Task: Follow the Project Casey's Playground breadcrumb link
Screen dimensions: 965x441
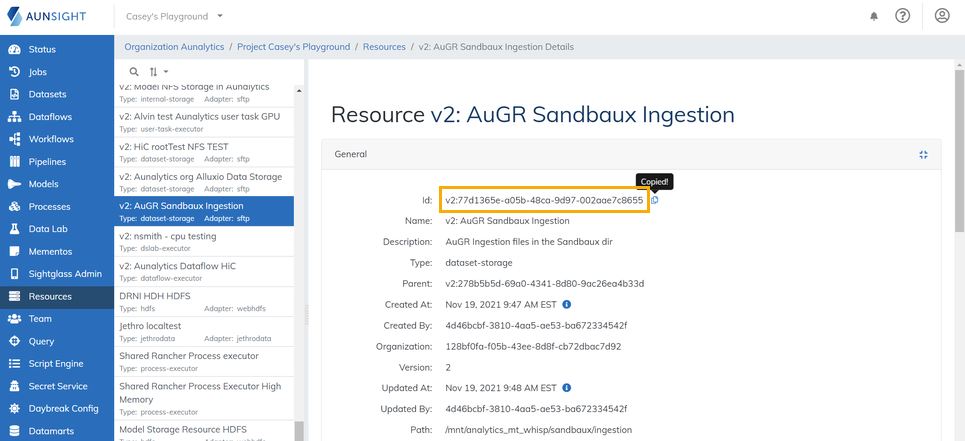Action: [x=294, y=47]
